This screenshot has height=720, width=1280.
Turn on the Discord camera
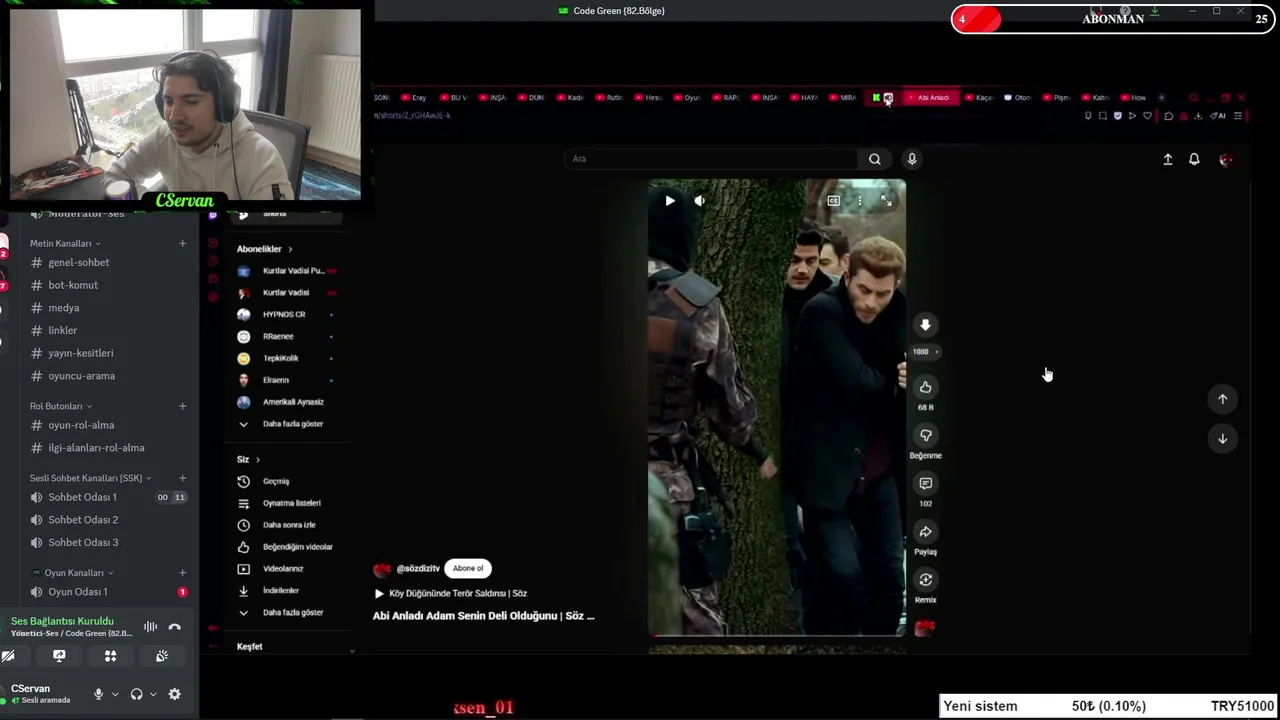click(8, 656)
